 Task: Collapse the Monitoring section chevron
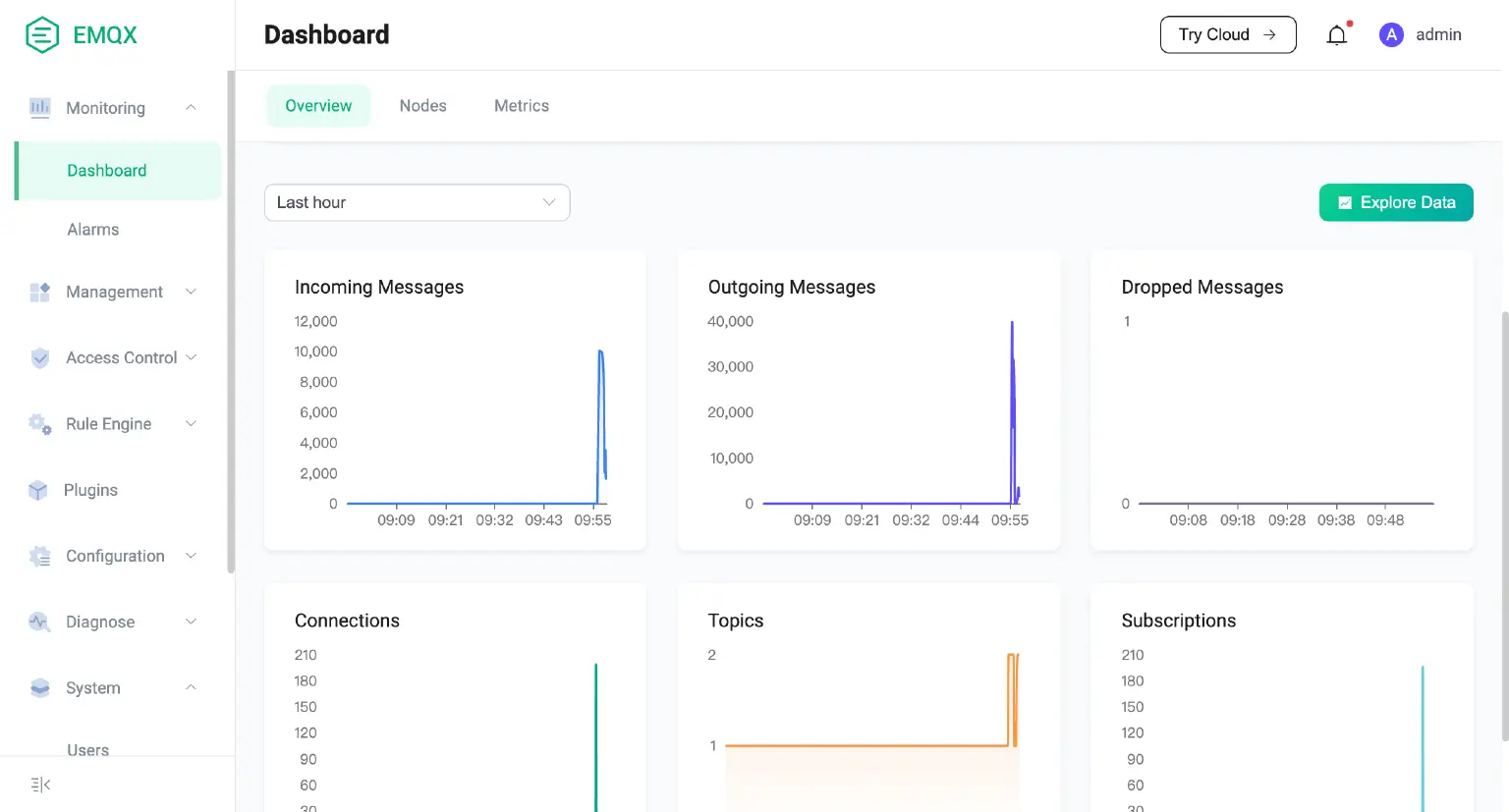(x=191, y=108)
